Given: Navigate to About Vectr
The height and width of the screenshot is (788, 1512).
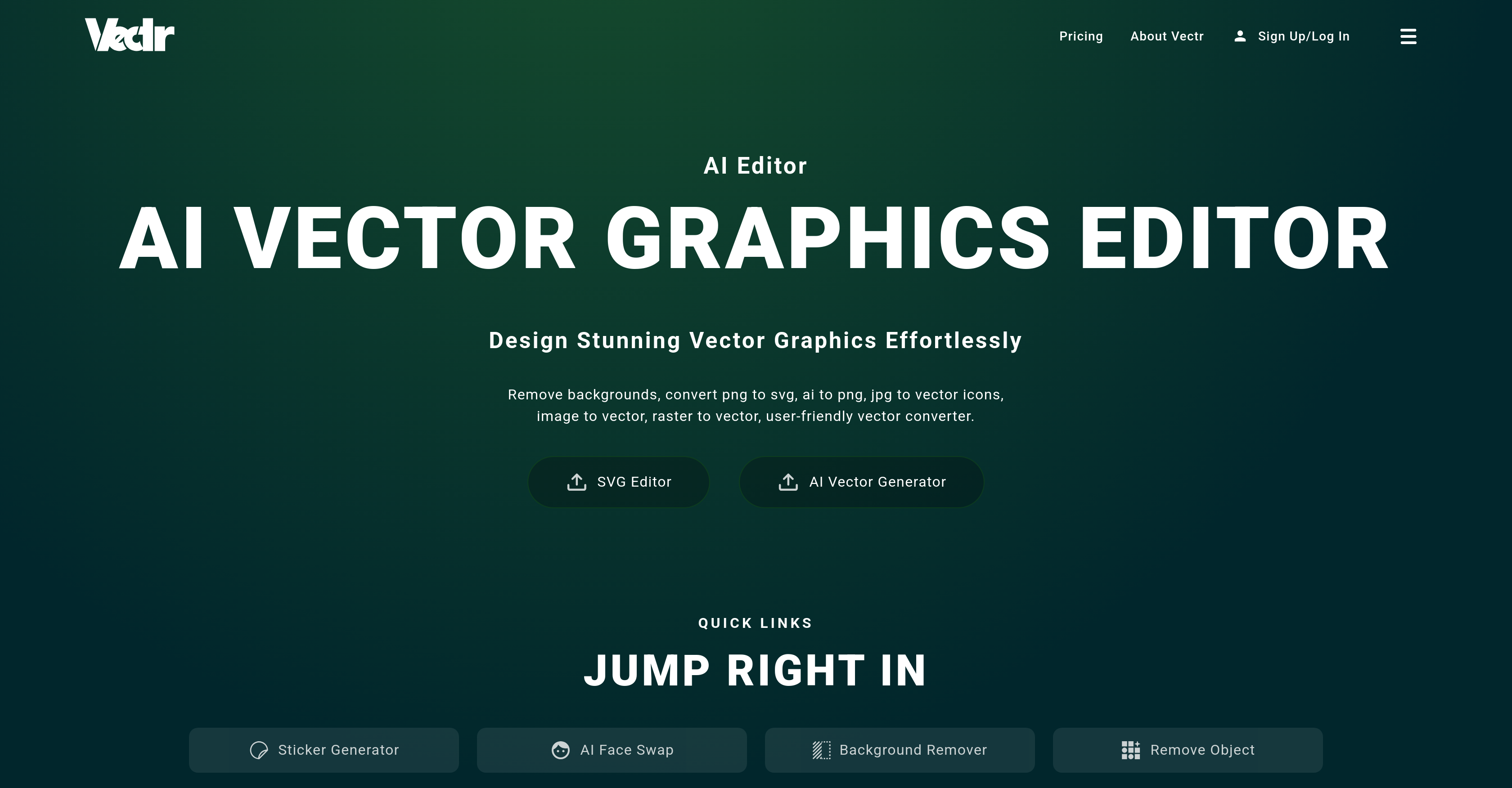Looking at the screenshot, I should pyautogui.click(x=1167, y=36).
